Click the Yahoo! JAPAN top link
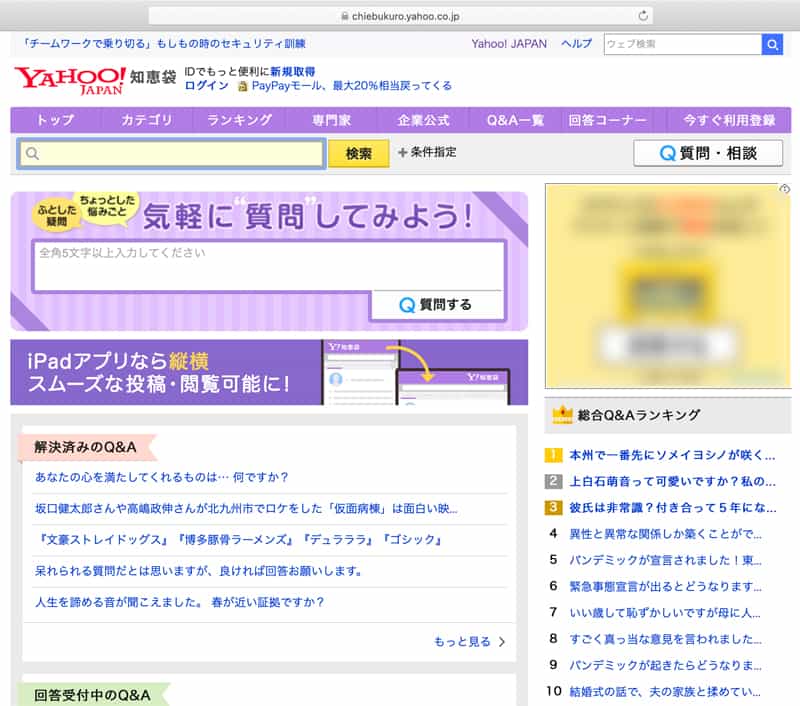The image size is (800, 706). pyautogui.click(x=509, y=44)
